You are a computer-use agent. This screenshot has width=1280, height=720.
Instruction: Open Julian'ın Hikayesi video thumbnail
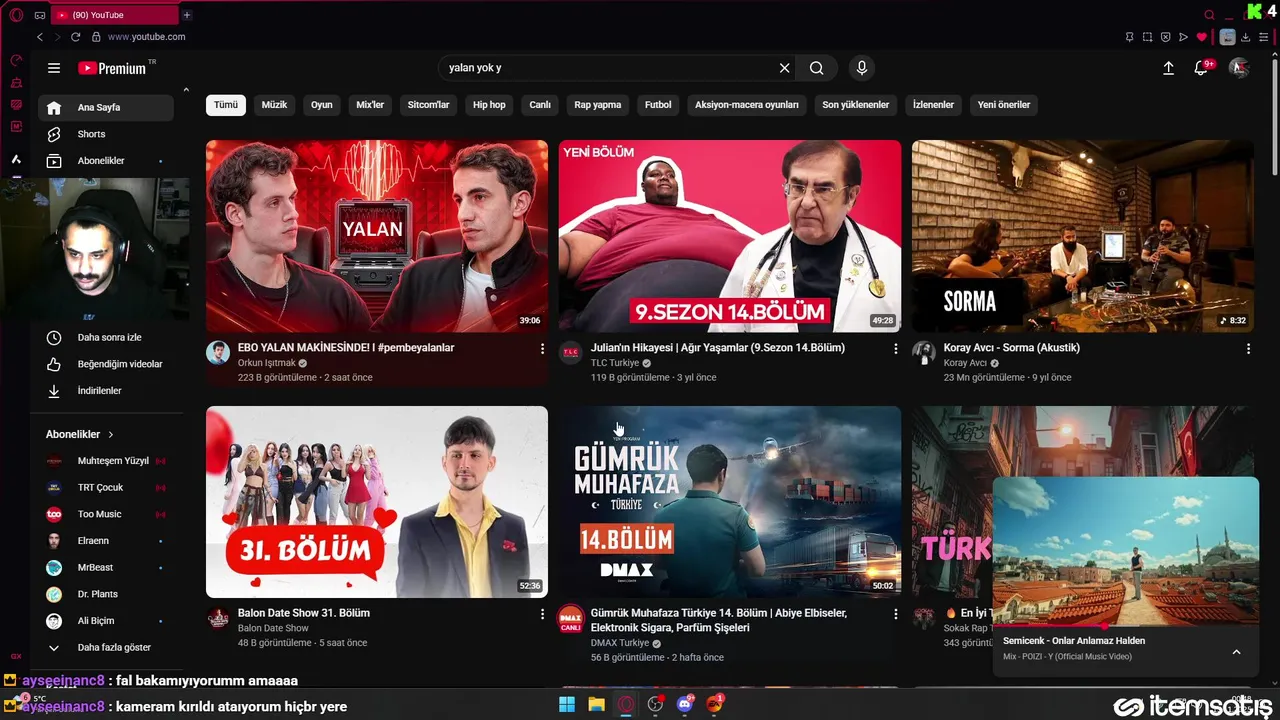point(730,236)
